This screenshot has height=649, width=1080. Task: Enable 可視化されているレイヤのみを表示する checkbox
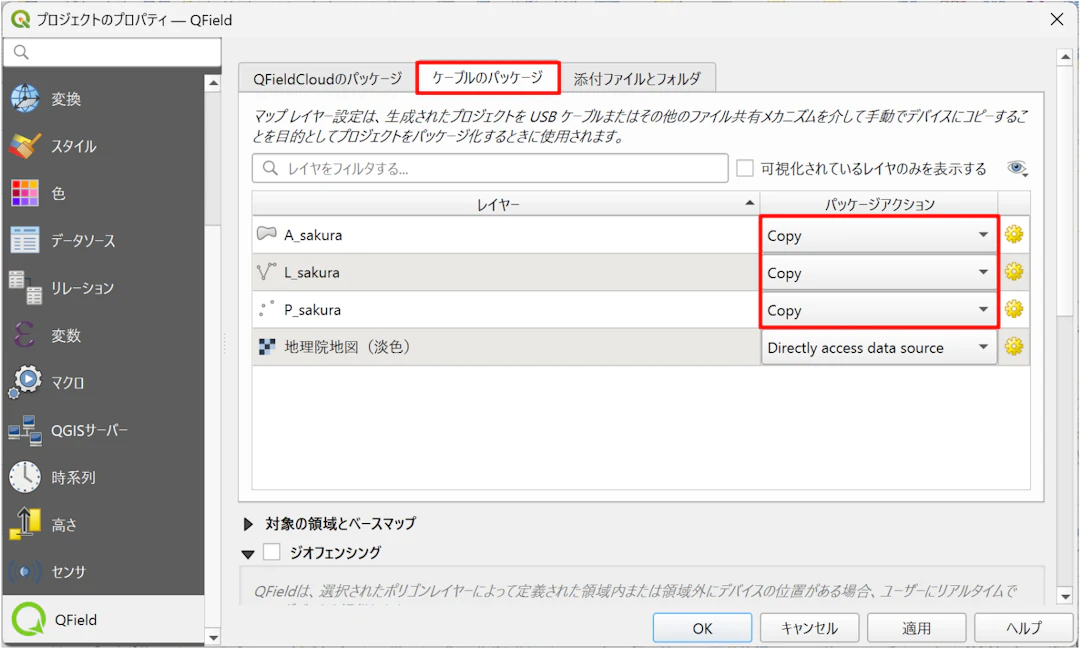tap(744, 167)
